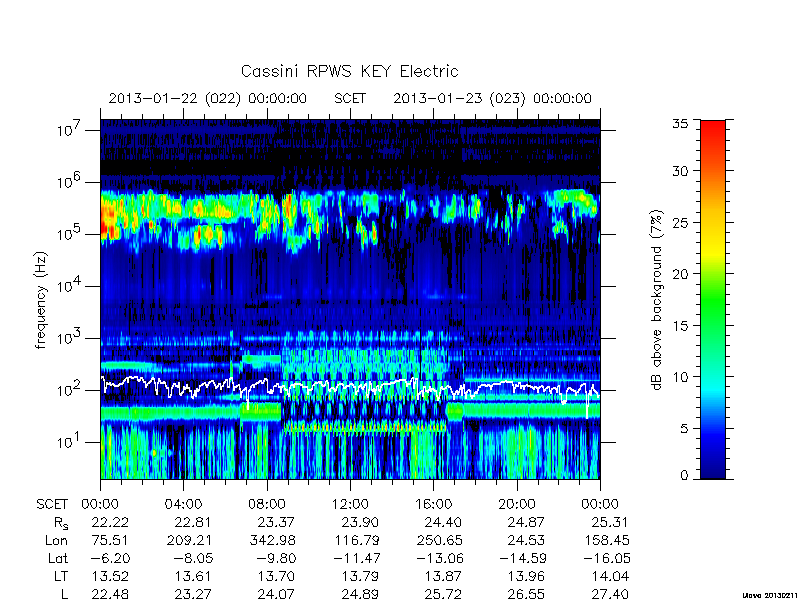This screenshot has width=800, height=600.
Task: Click the 35 value on color scale
Action: pyautogui.click(x=680, y=124)
